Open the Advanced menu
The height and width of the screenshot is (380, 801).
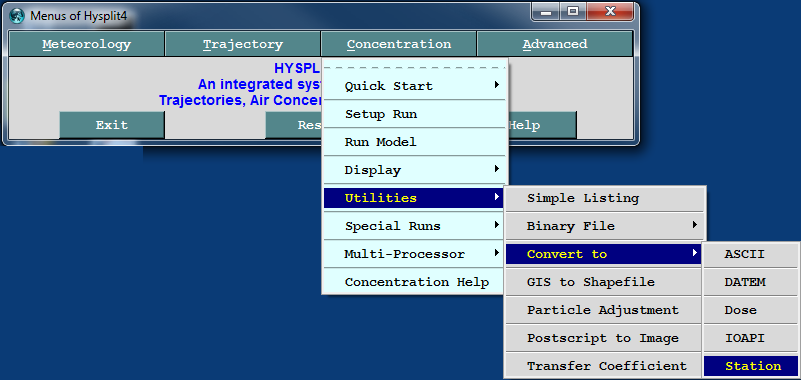555,44
